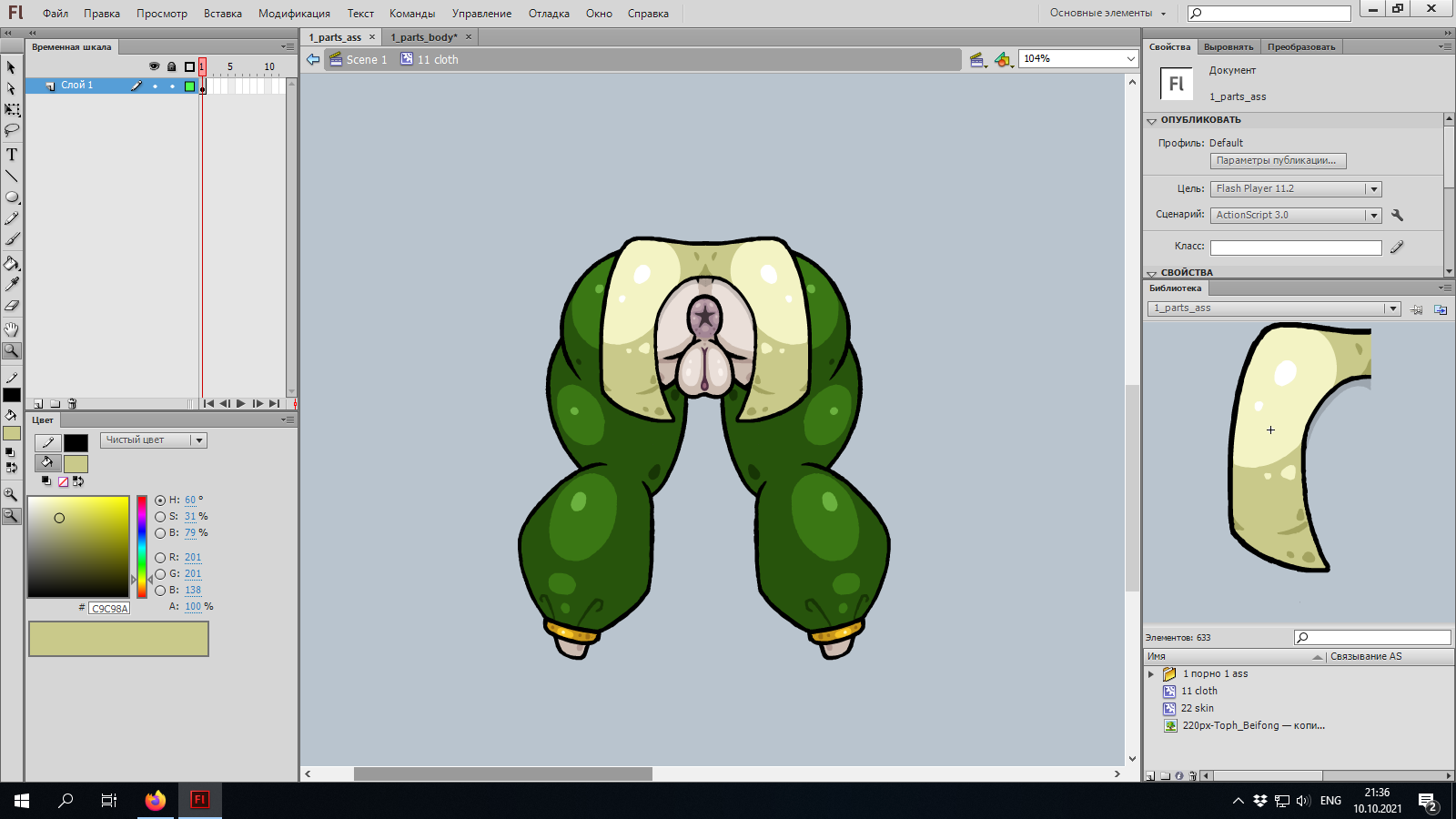This screenshot has width=1456, height=819.
Task: Open the Файл menu
Action: [x=56, y=14]
